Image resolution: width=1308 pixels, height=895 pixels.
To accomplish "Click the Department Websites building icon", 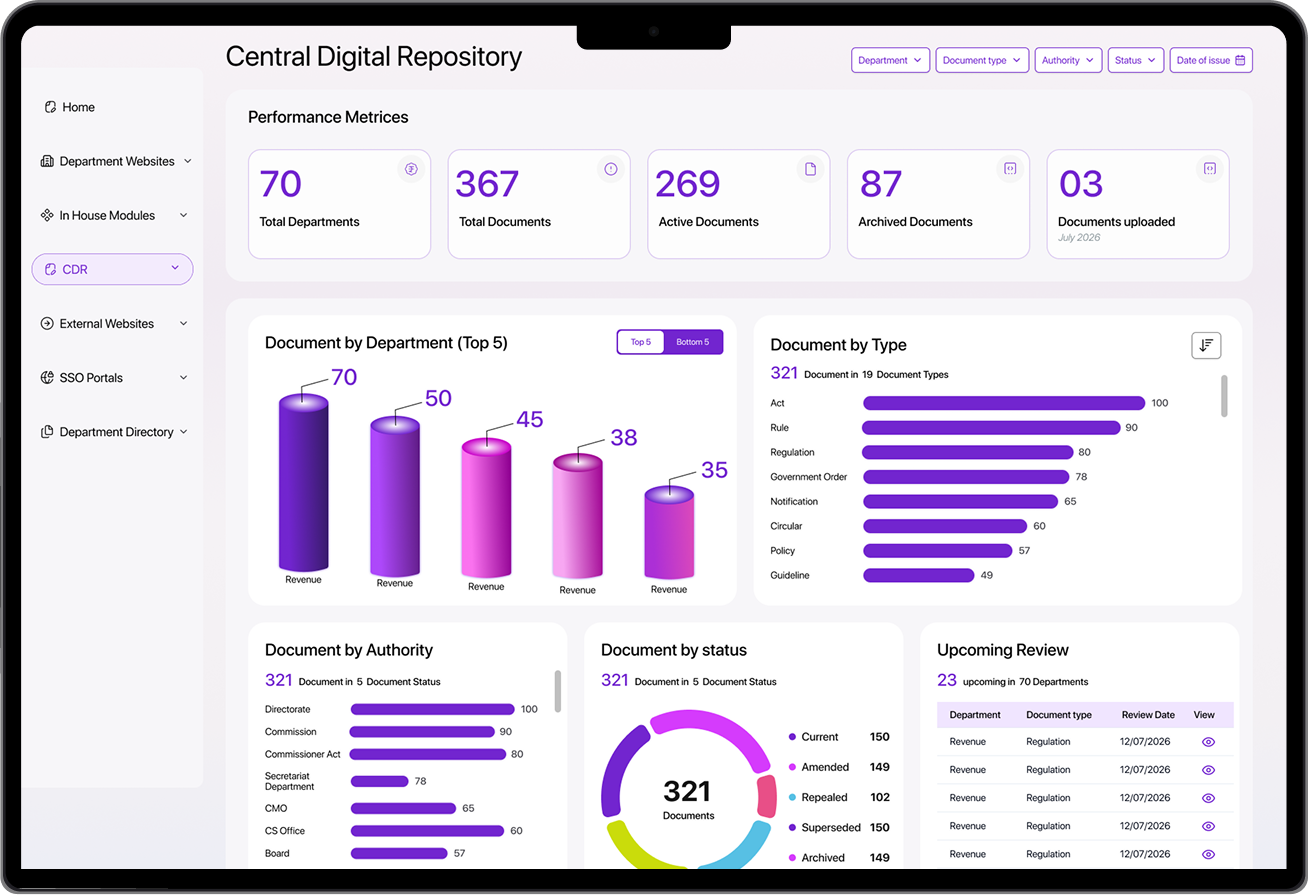I will coord(47,161).
